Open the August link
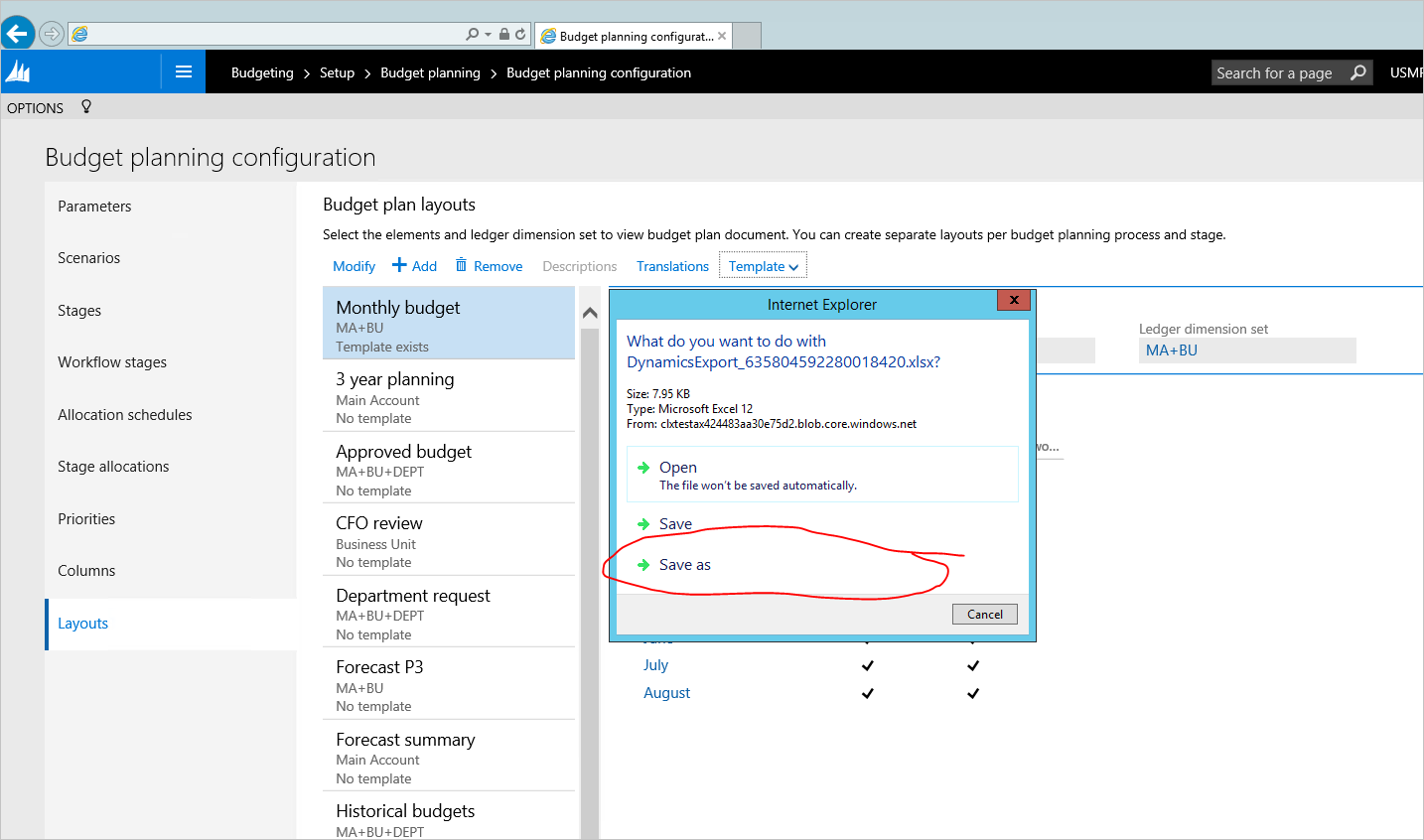This screenshot has height=840, width=1424. point(666,693)
